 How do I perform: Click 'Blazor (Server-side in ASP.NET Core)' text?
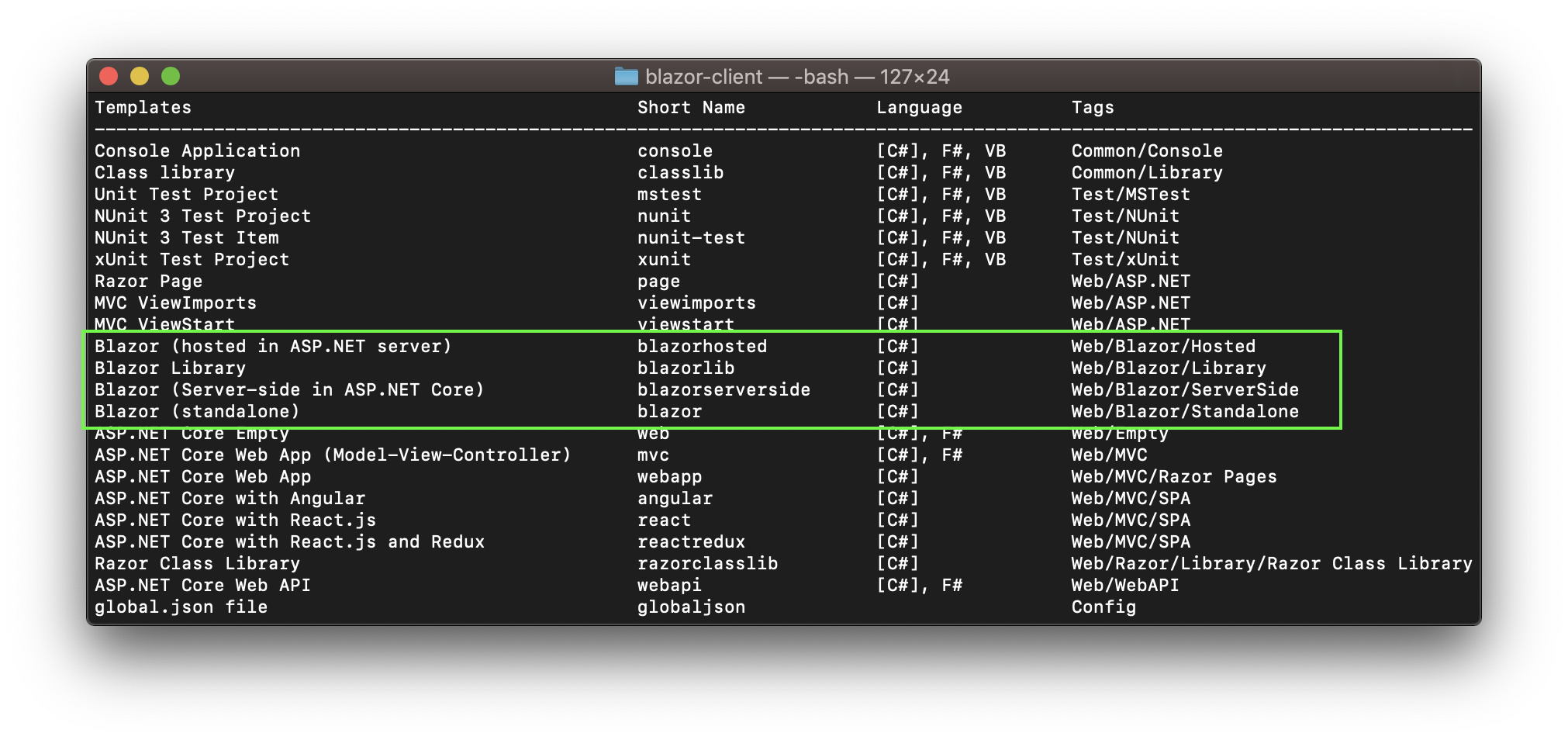click(x=290, y=390)
